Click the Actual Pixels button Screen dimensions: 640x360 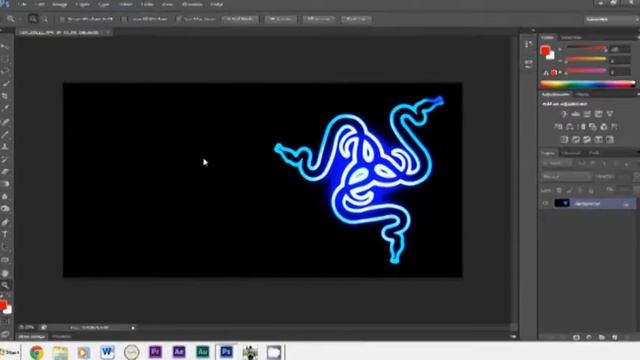coord(240,19)
